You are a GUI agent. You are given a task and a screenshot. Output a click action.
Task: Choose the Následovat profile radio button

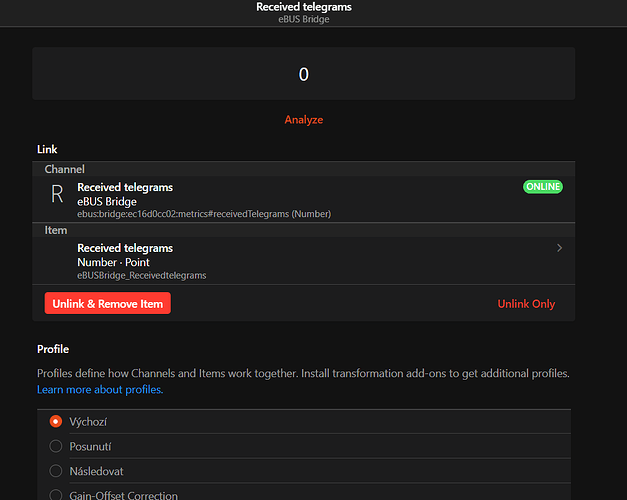(x=56, y=471)
